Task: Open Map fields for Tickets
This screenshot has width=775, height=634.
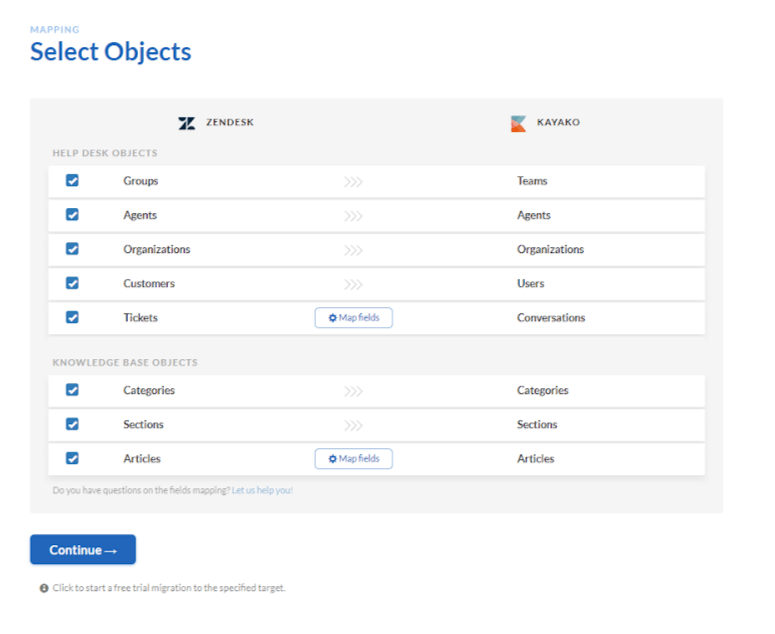Action: coord(354,318)
